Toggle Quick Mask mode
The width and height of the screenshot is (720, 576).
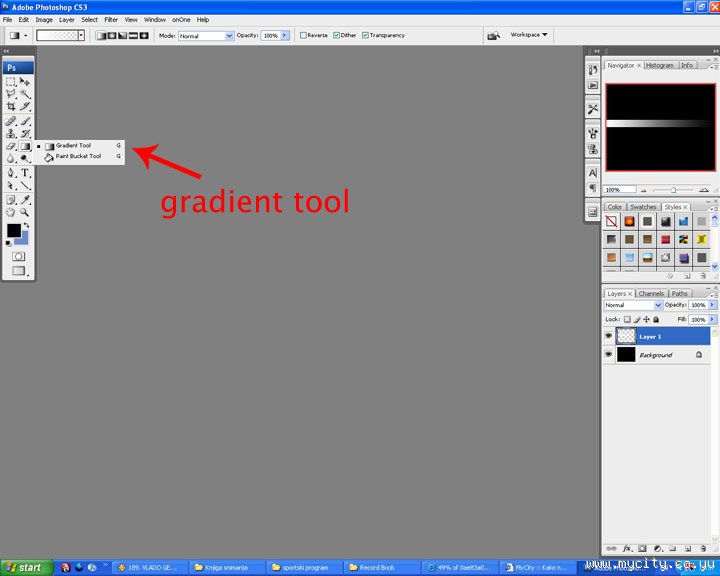coord(18,256)
